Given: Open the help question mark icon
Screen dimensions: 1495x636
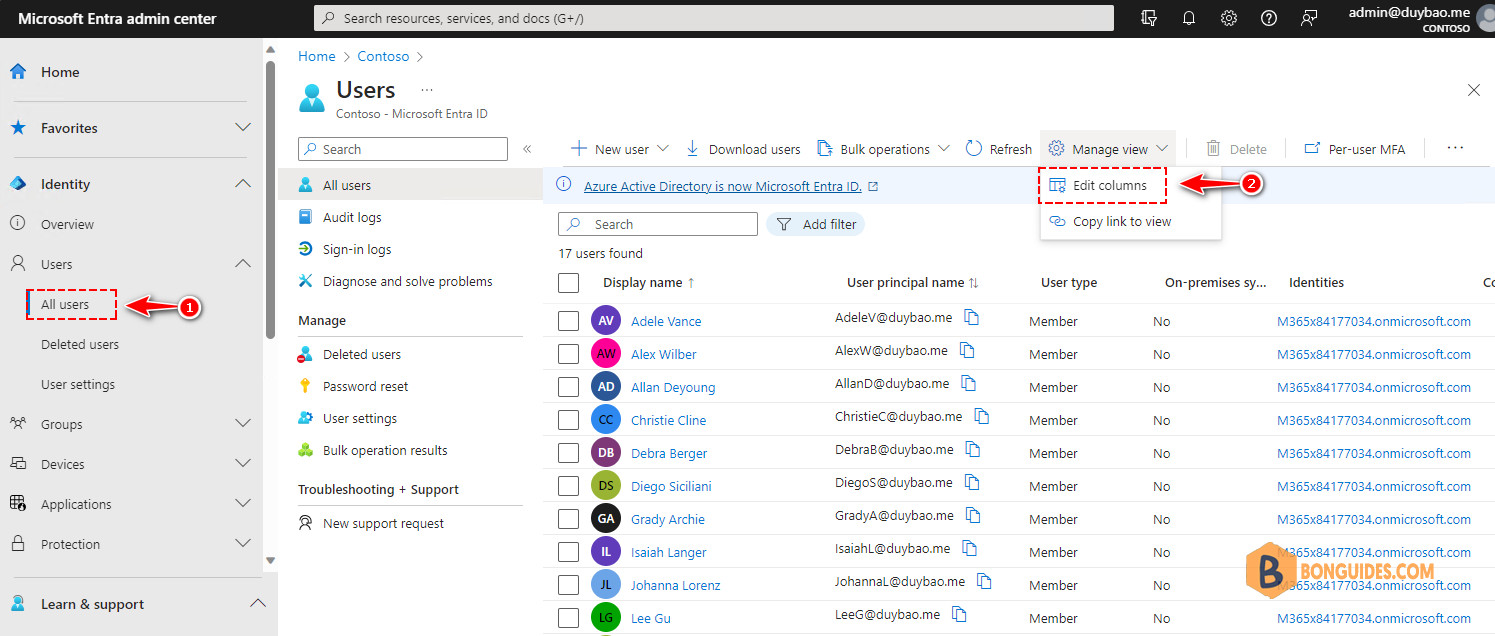Looking at the screenshot, I should pyautogui.click(x=1269, y=18).
